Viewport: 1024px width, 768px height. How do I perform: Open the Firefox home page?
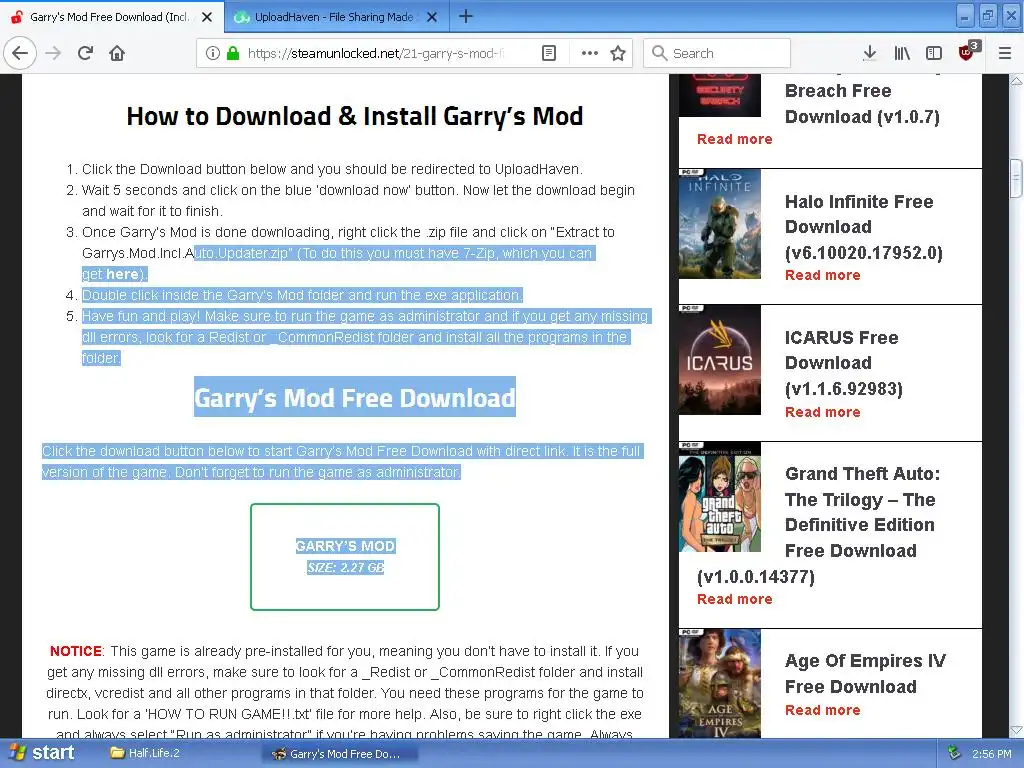tap(117, 53)
